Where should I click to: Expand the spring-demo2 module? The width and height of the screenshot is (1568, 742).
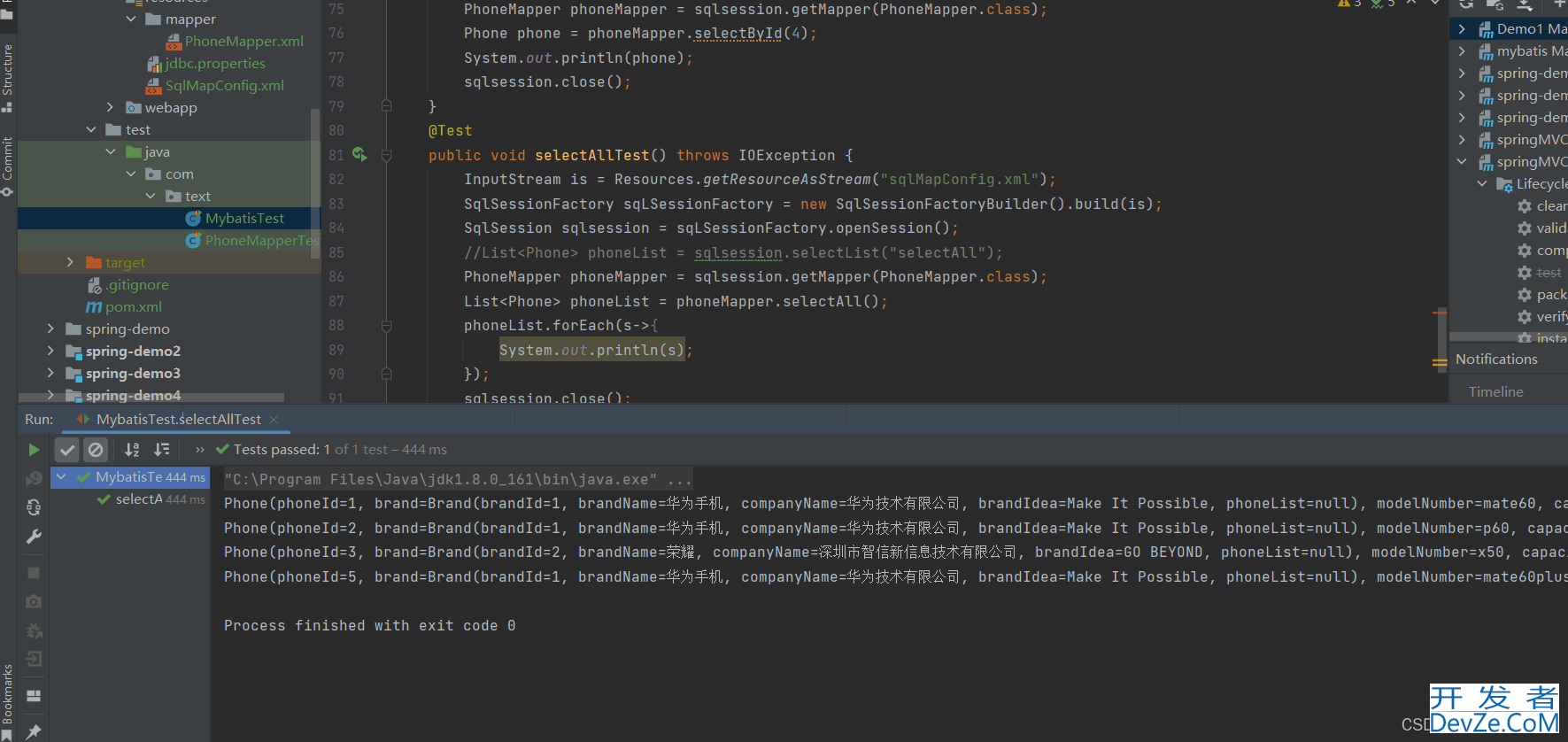(x=50, y=351)
